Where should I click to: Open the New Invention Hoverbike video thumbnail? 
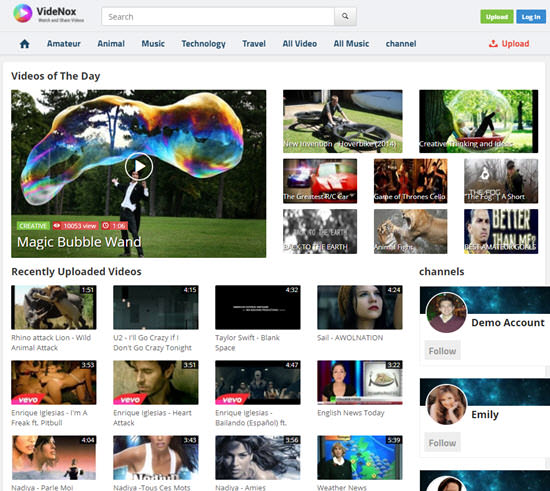(x=343, y=121)
